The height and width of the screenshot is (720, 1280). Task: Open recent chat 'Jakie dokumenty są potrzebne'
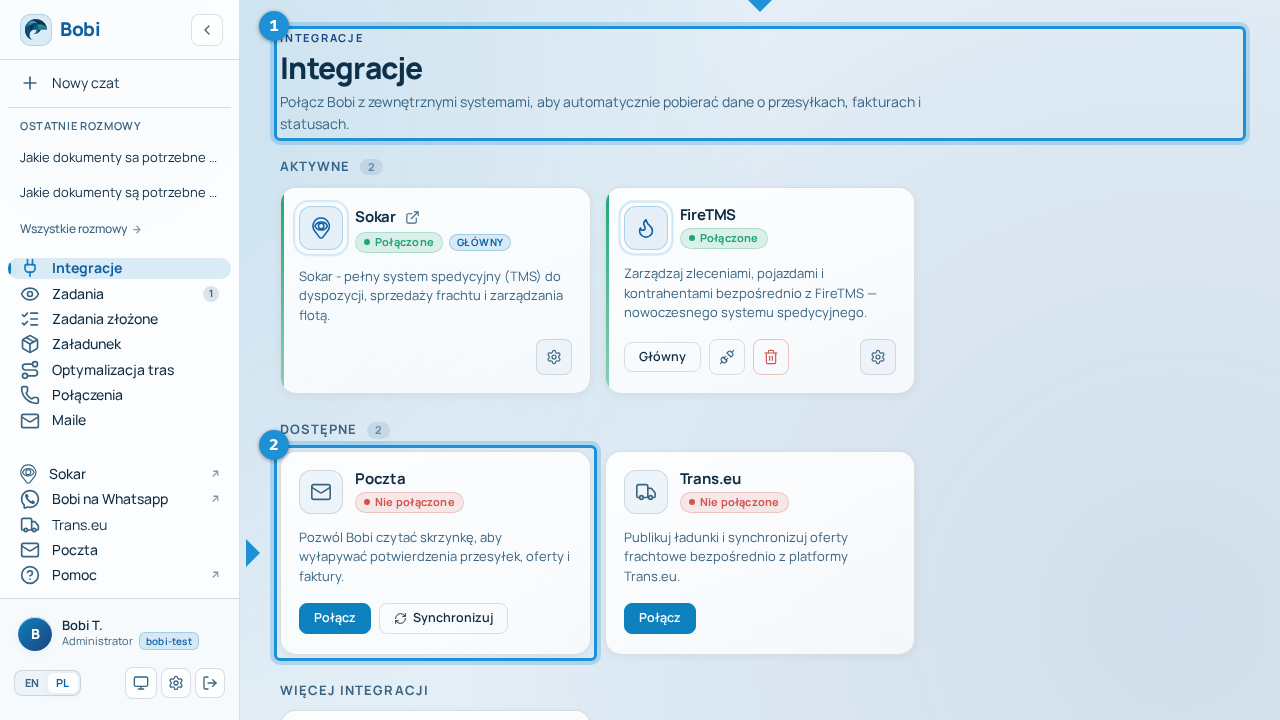[x=120, y=192]
